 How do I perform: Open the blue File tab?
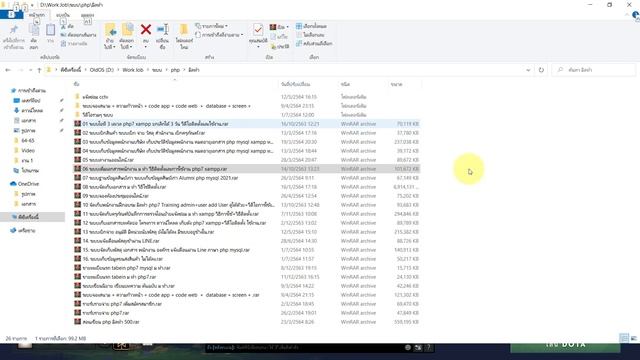click(x=11, y=15)
